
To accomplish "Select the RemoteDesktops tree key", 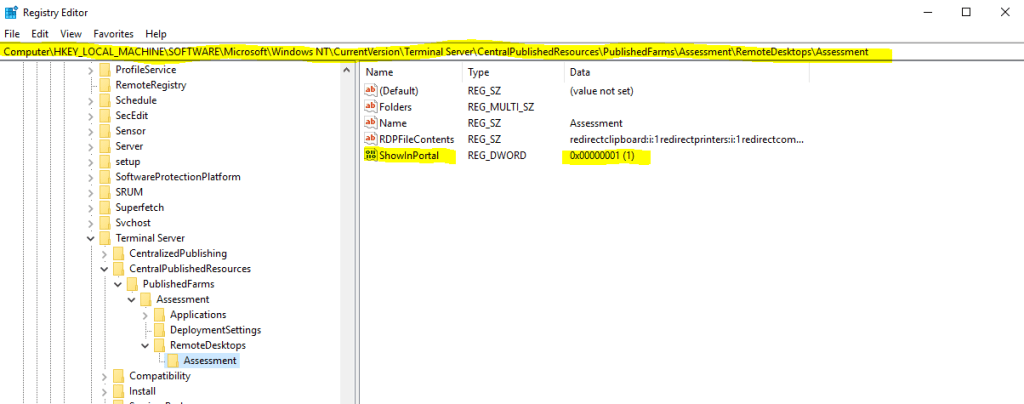I will 208,345.
